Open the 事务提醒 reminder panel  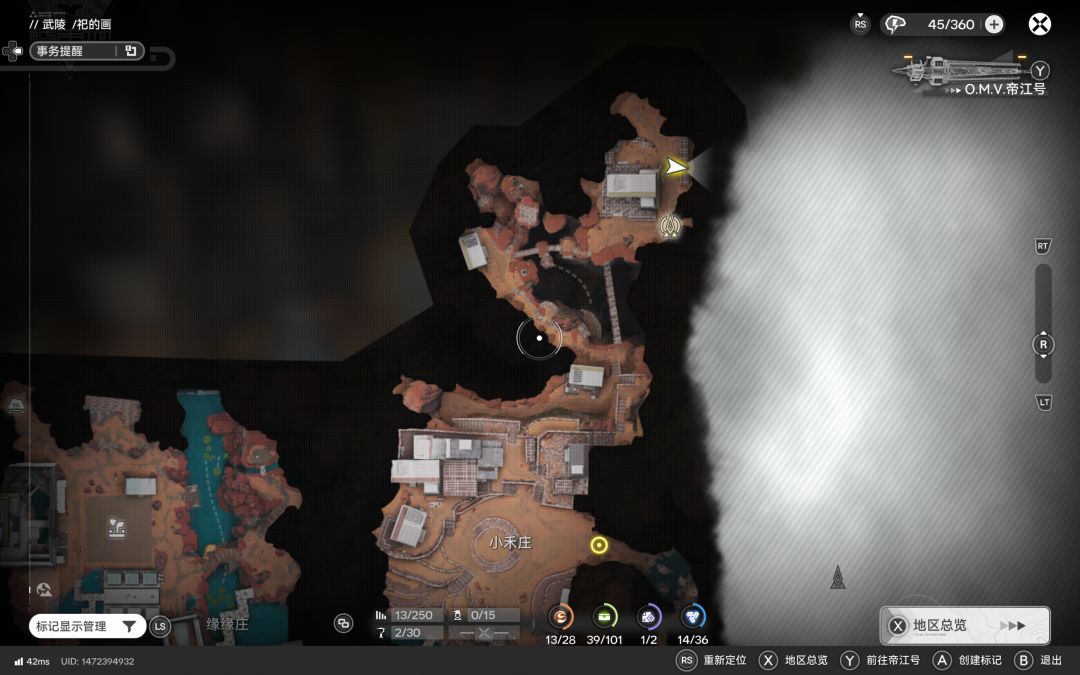point(87,51)
